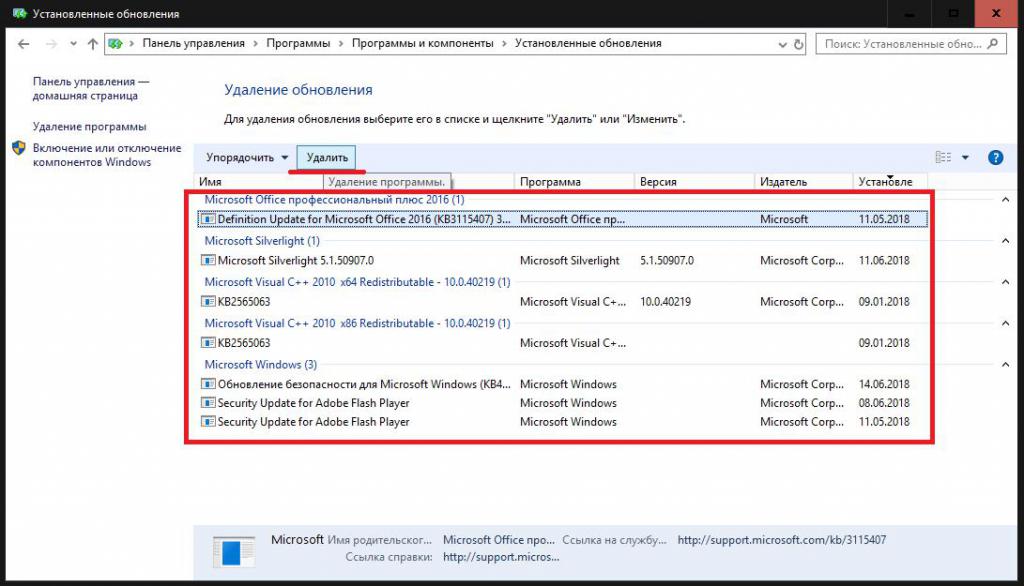Click the Удалить button
Viewport: 1024px width, 586px height.
tap(327, 157)
